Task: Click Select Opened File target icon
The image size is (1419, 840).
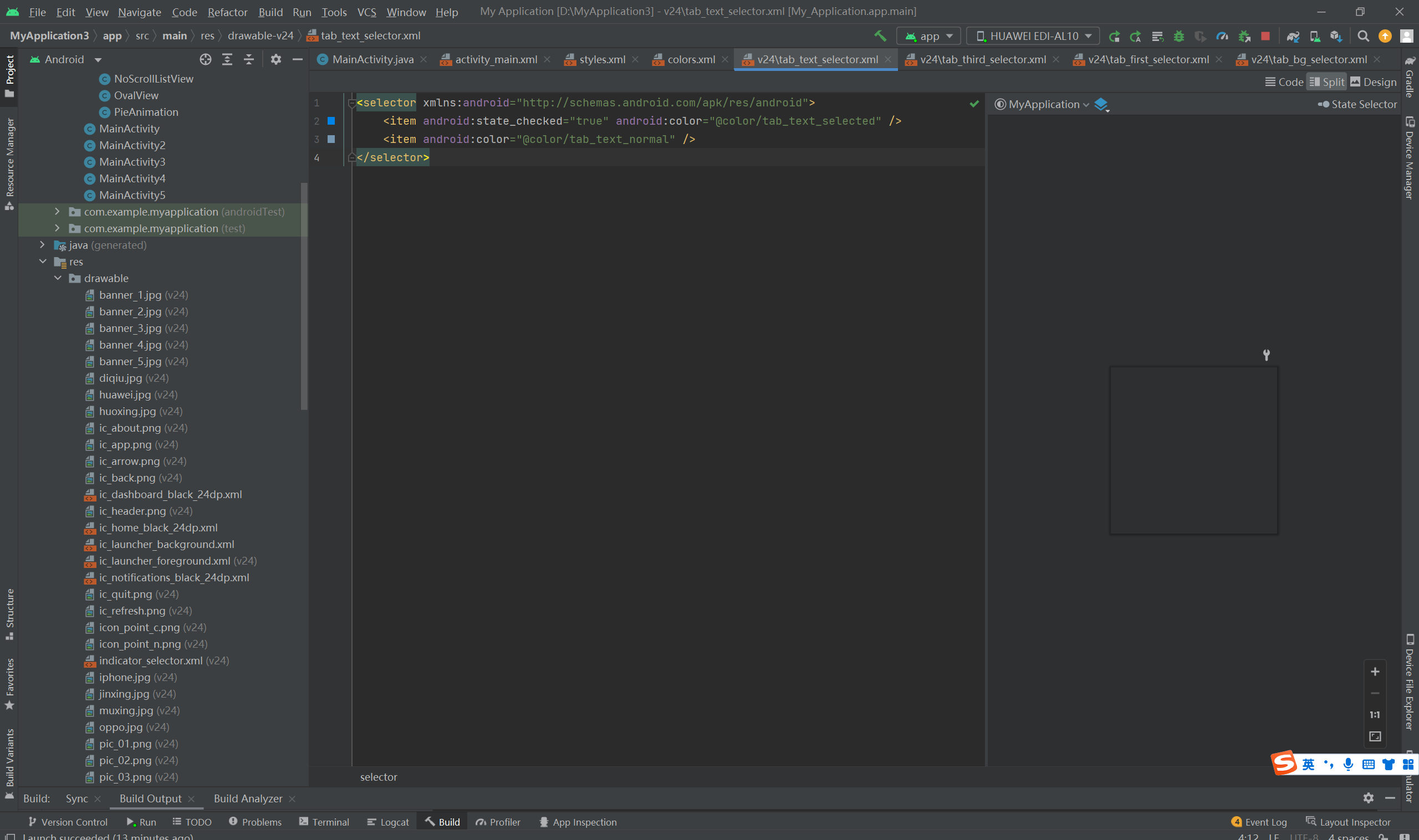Action: point(206,59)
